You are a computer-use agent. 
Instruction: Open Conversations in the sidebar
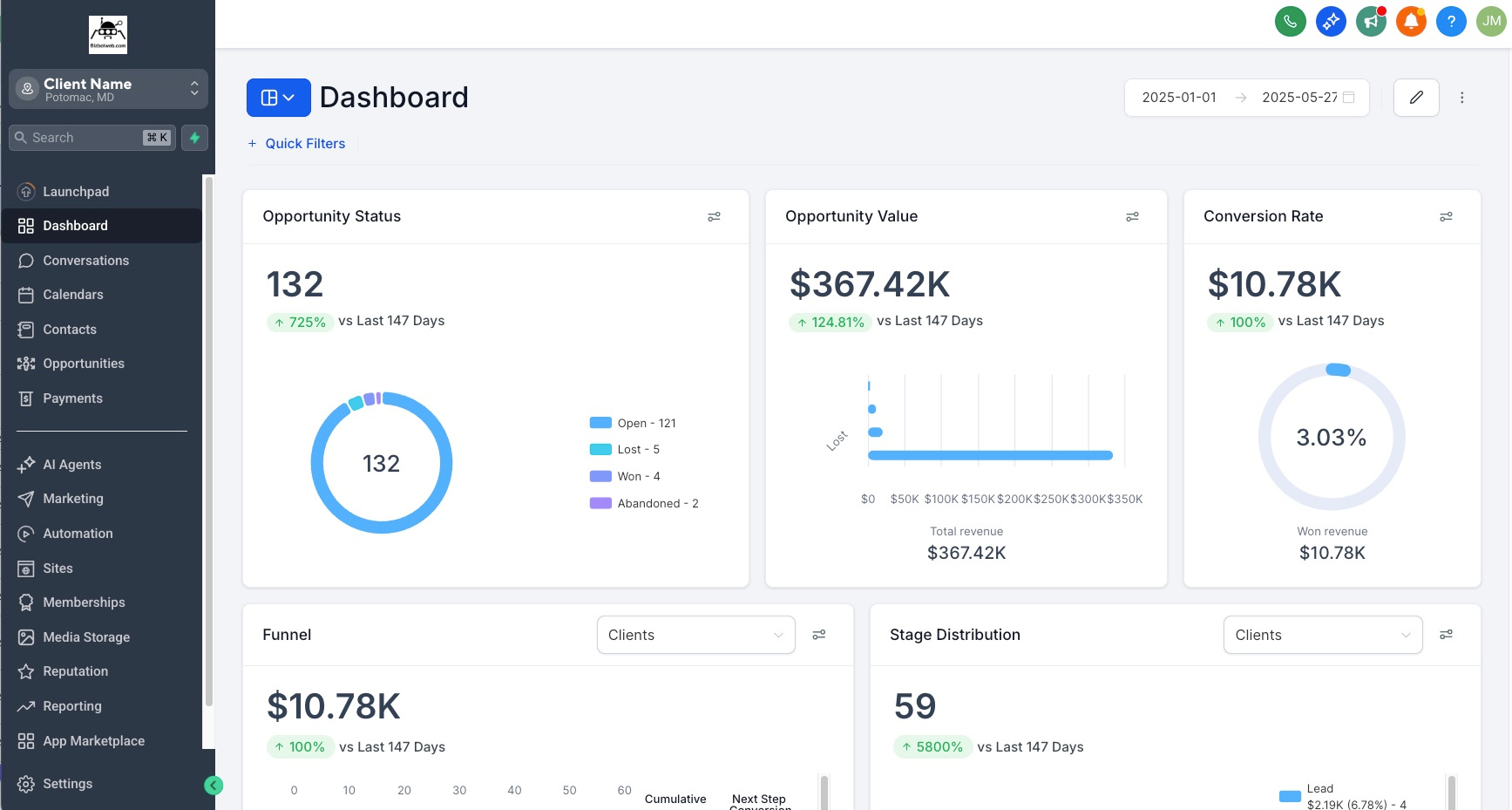pos(101,261)
